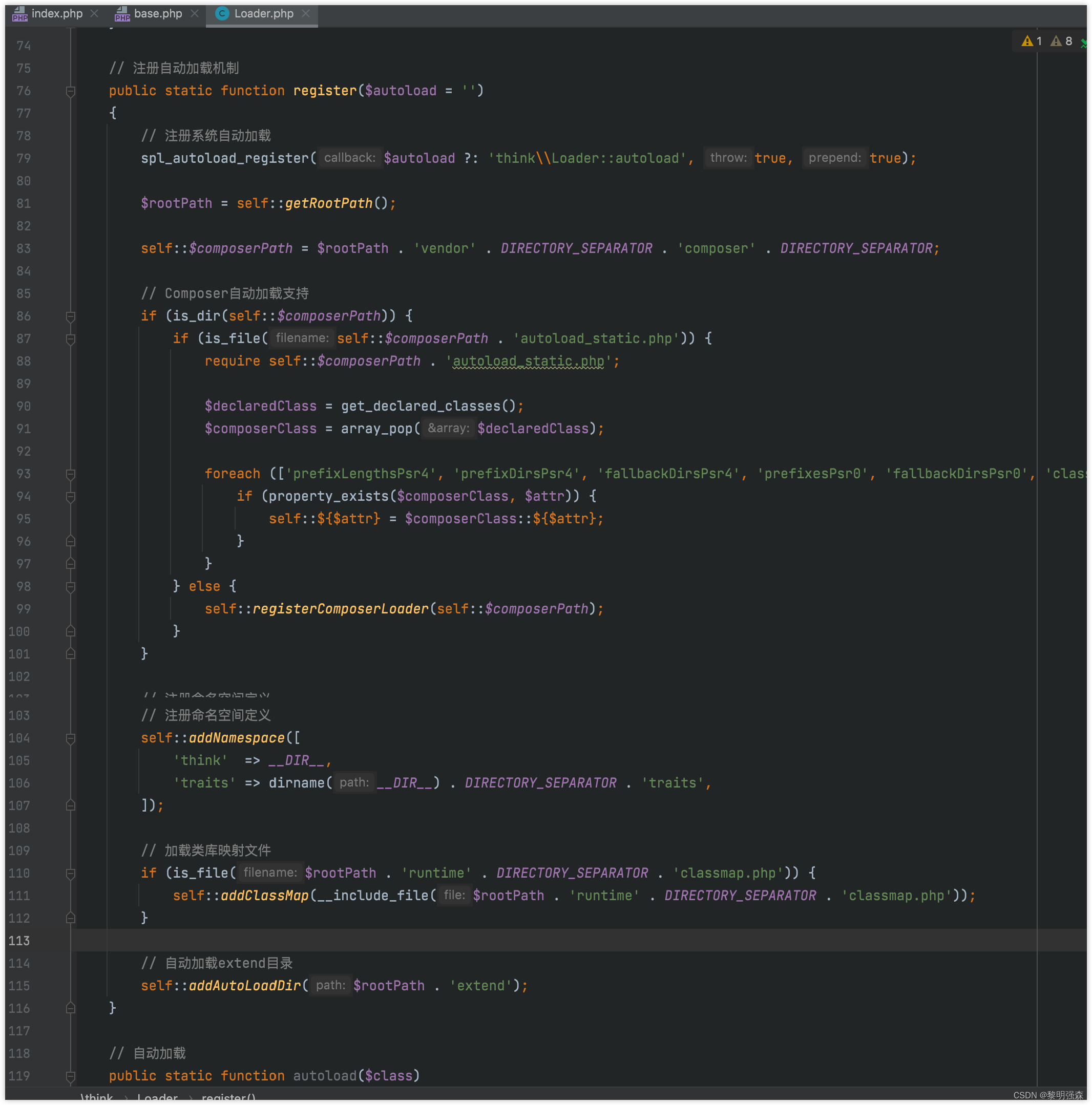Click get_declared_classes call on line 90
Screen dimensions: 1092x1105
tap(421, 406)
